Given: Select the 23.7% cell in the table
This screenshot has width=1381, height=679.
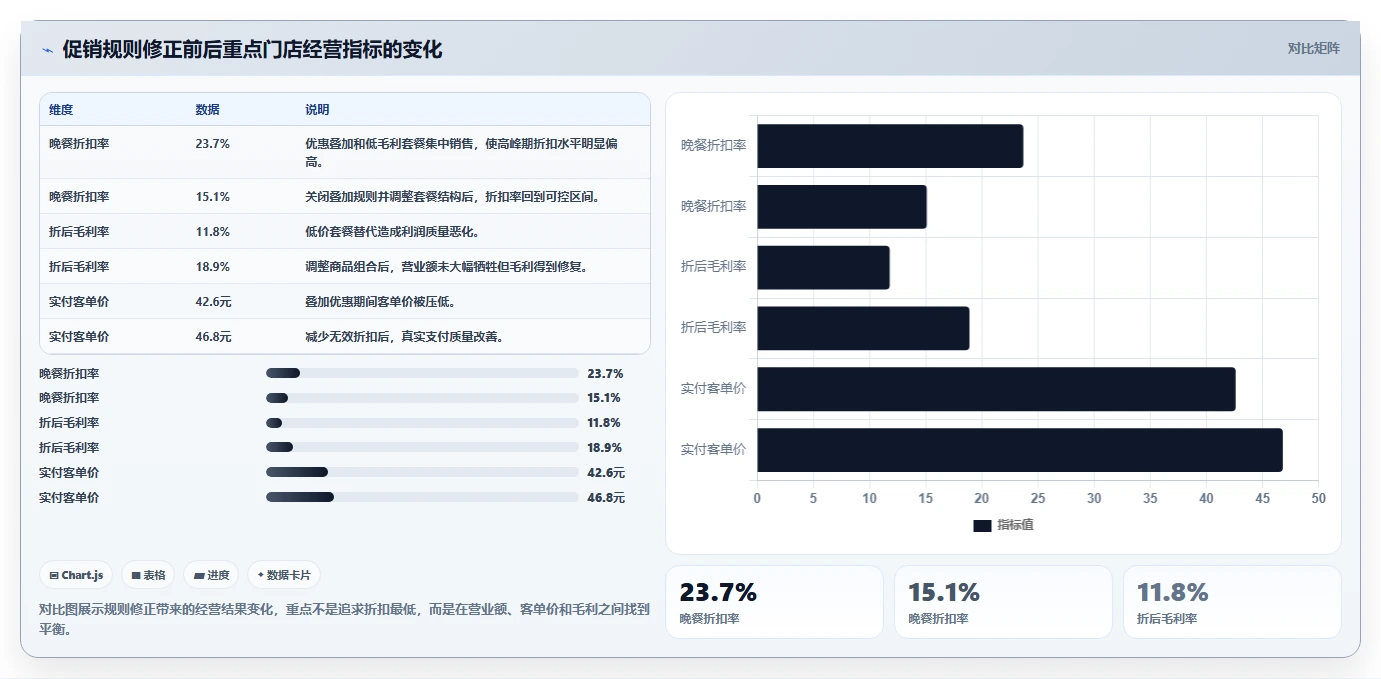Looking at the screenshot, I should pos(213,144).
